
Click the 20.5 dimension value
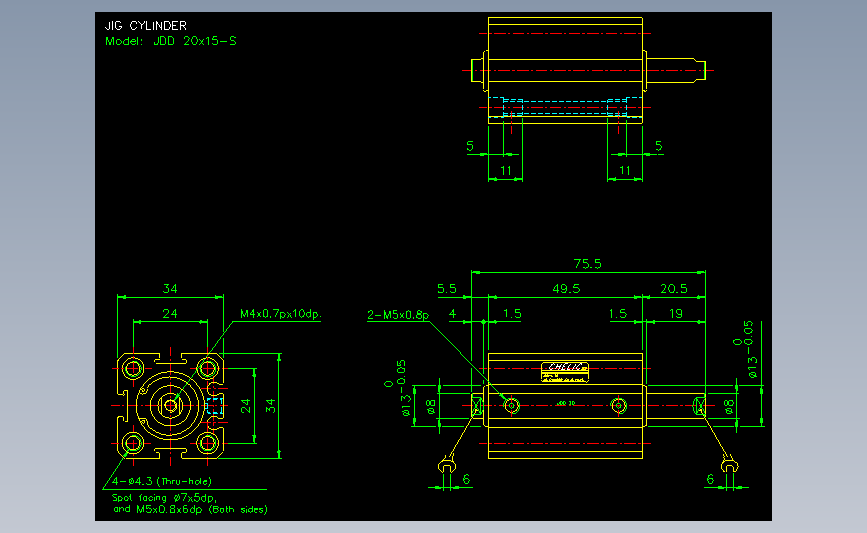tap(673, 289)
